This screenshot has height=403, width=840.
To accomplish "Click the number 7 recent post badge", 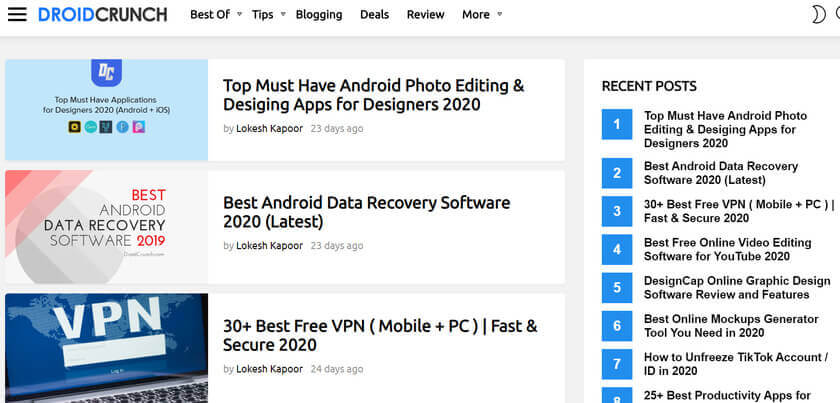I will pyautogui.click(x=617, y=364).
